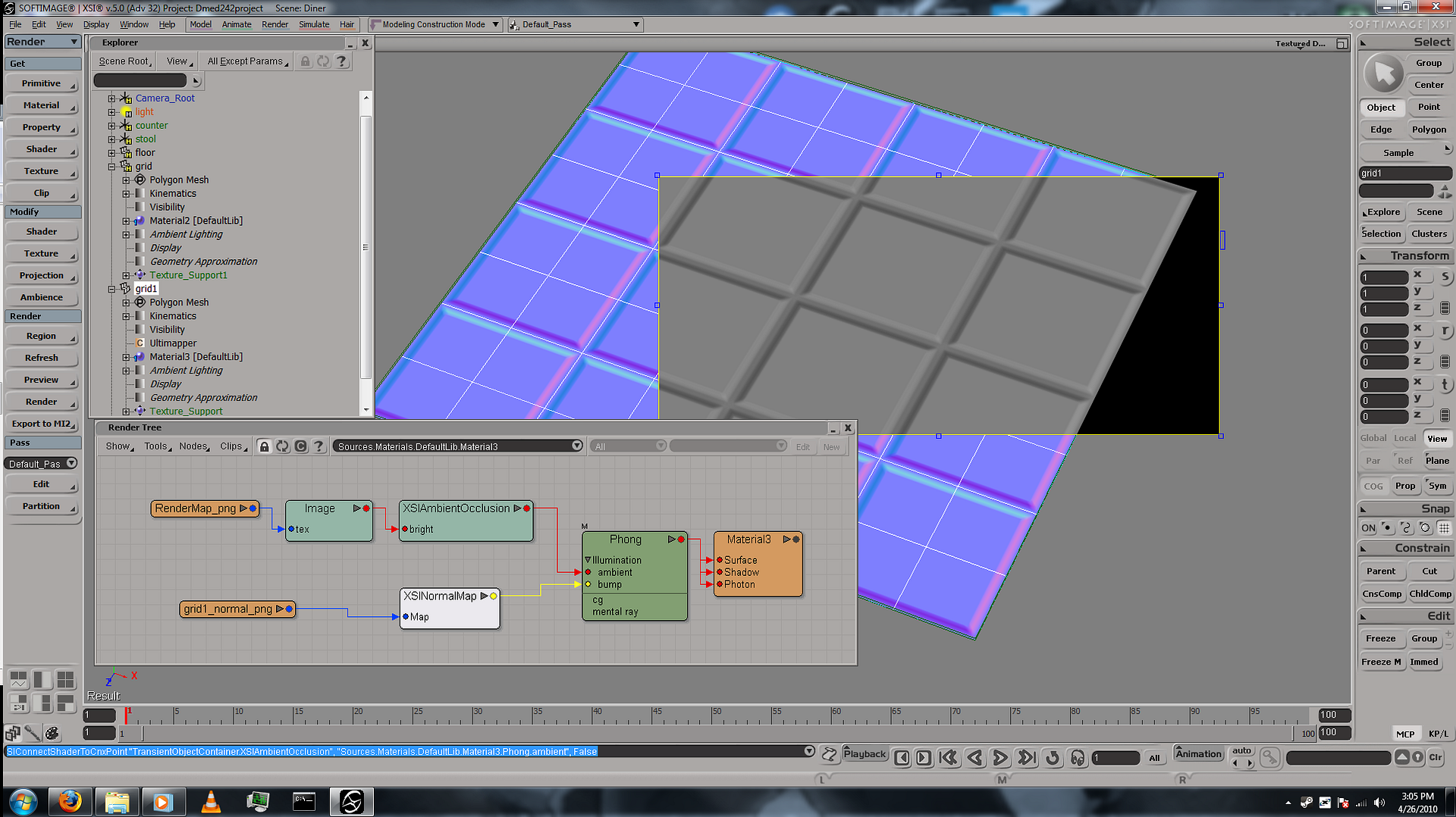Toggle audio playback headphones icon
Screen dimensions: 1456x817
tap(1078, 758)
